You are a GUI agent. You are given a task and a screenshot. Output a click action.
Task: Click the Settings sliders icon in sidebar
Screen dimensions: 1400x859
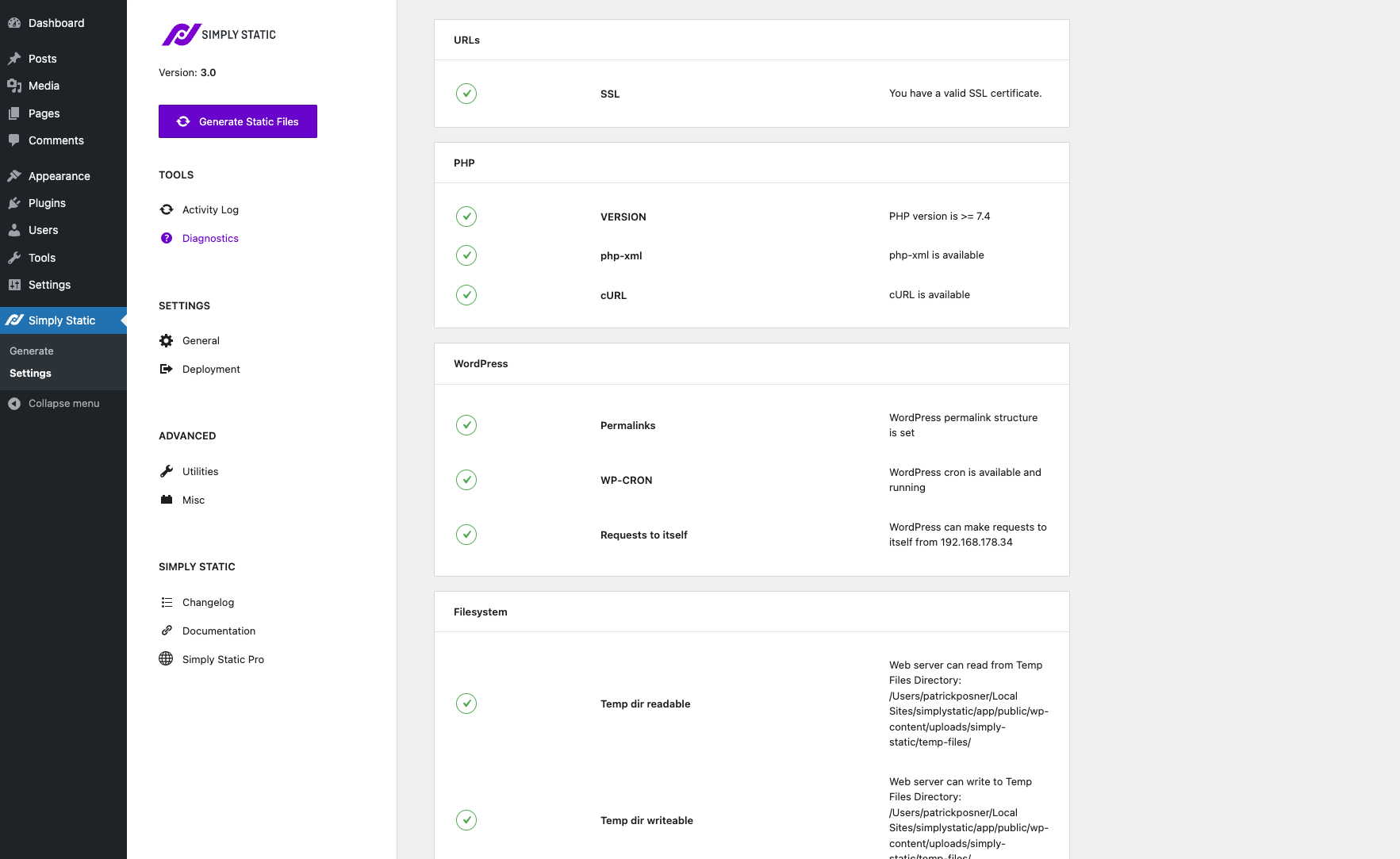coord(14,285)
